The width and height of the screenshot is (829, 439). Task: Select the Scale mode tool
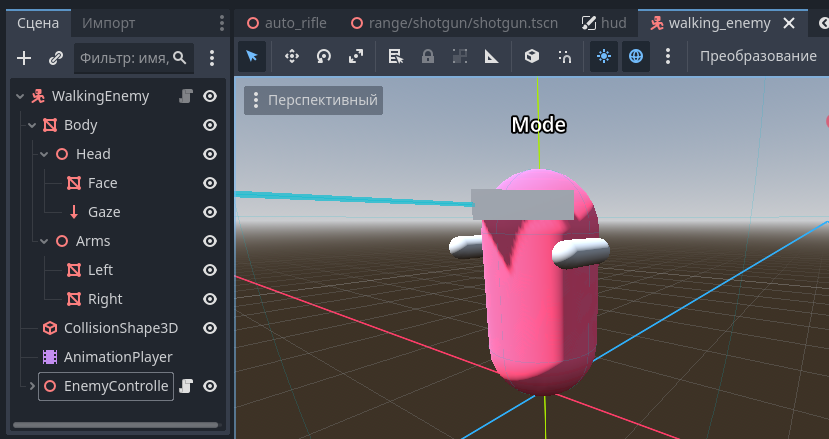pos(355,57)
